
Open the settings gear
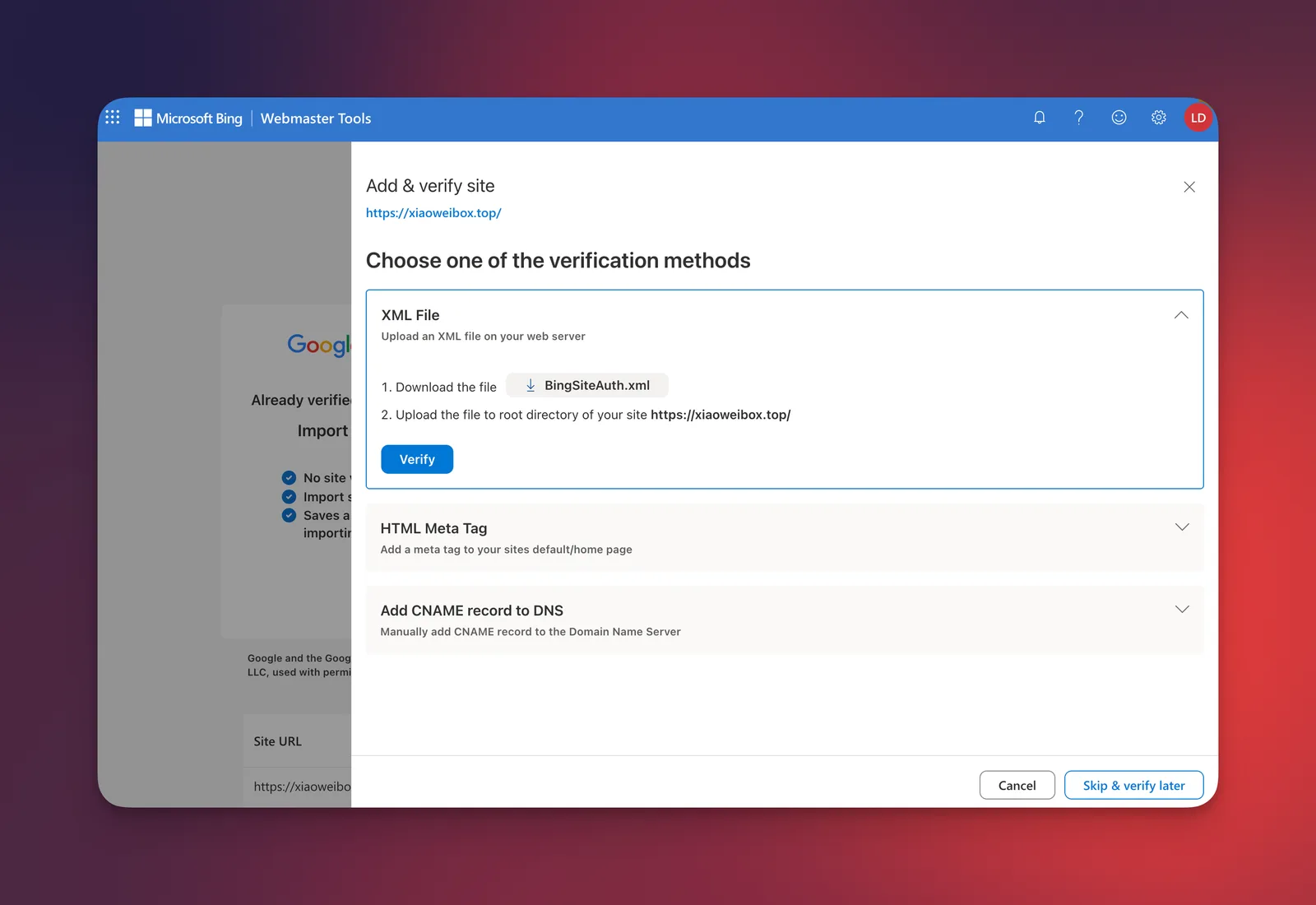1159,118
